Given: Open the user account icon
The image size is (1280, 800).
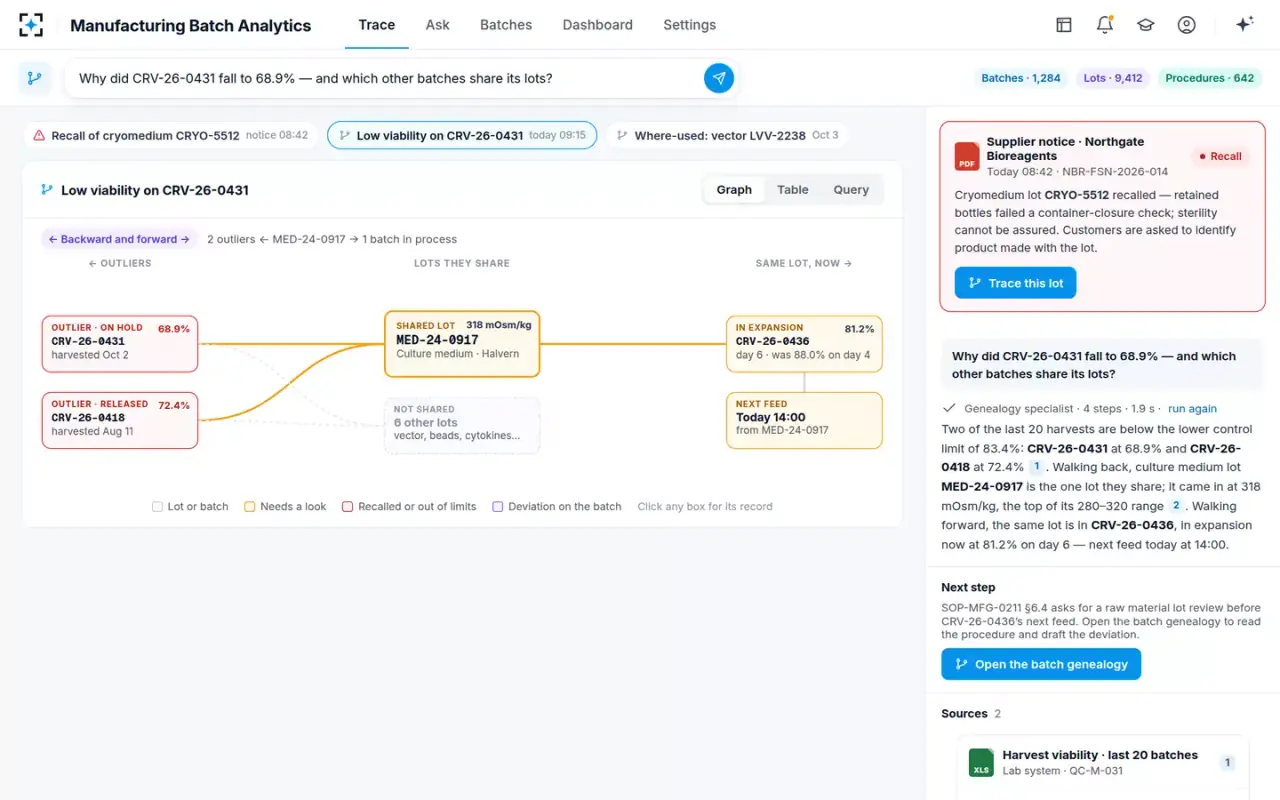Looking at the screenshot, I should (x=1187, y=25).
